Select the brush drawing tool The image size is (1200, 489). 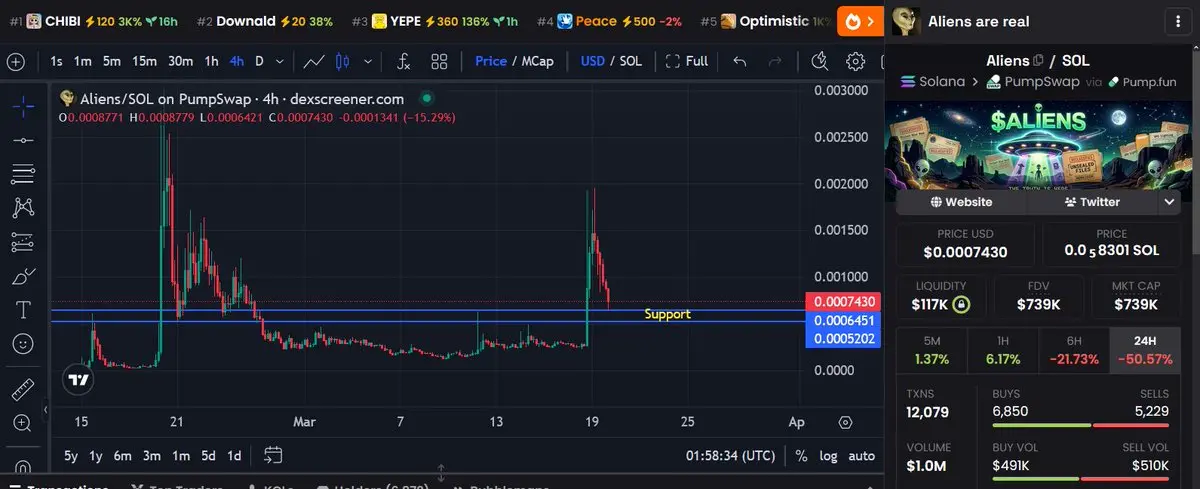click(x=22, y=276)
